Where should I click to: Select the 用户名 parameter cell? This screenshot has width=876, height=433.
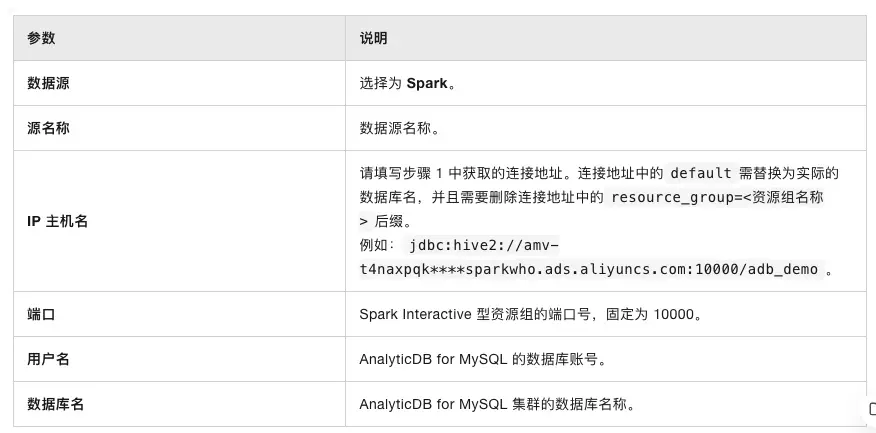click(48, 359)
